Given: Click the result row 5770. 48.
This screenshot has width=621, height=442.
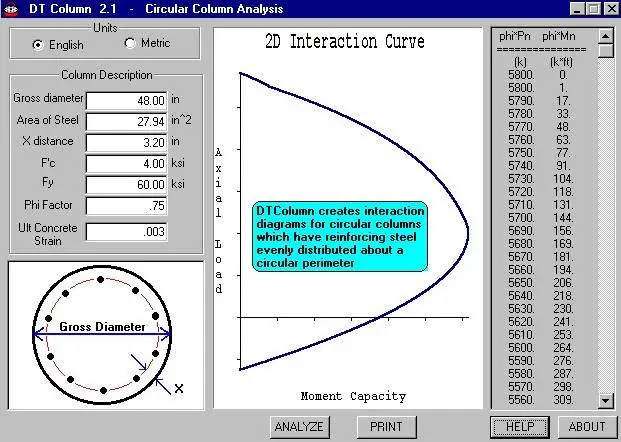Looking at the screenshot, I should point(540,127).
